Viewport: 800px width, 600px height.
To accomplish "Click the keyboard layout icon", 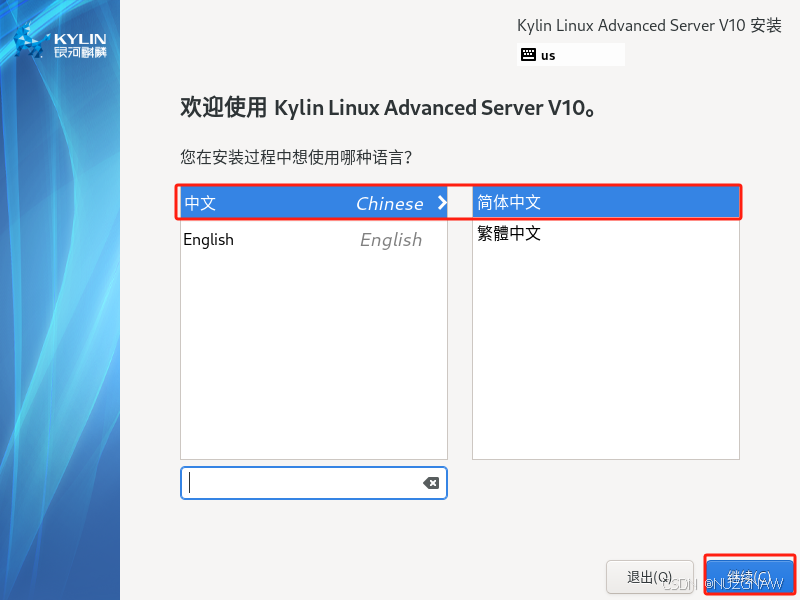I will pyautogui.click(x=528, y=55).
